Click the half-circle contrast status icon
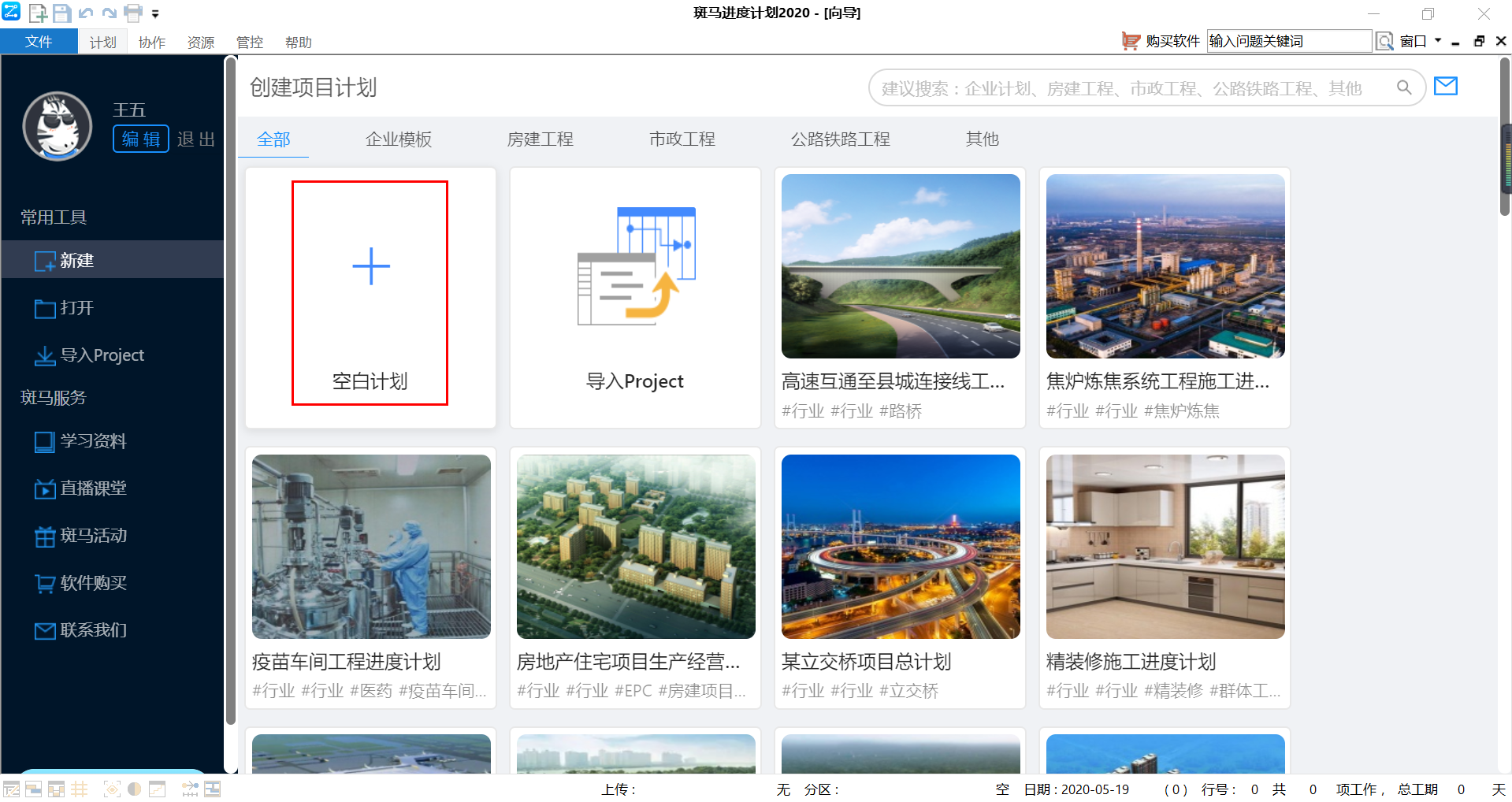 (135, 789)
